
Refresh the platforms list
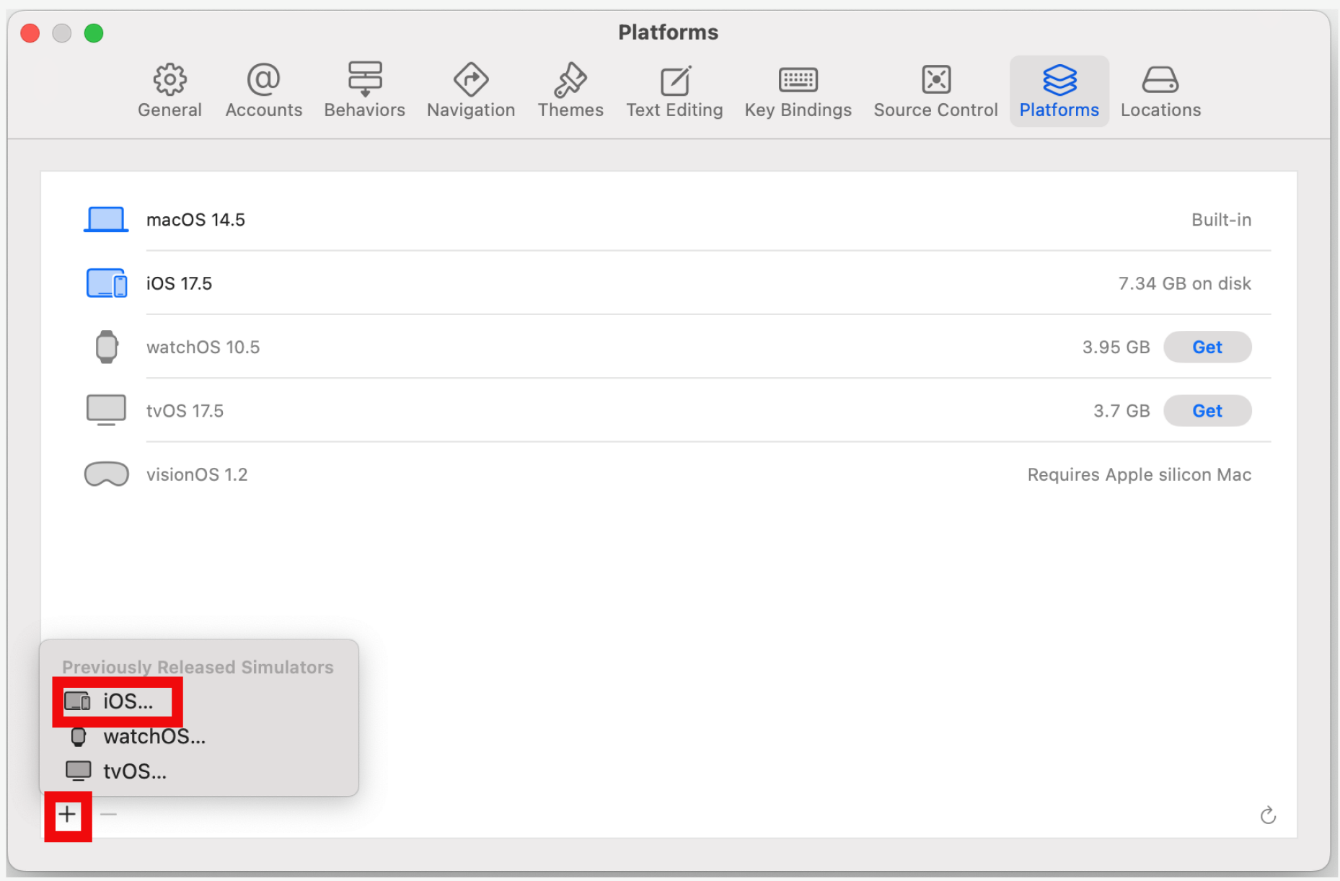[1268, 816]
